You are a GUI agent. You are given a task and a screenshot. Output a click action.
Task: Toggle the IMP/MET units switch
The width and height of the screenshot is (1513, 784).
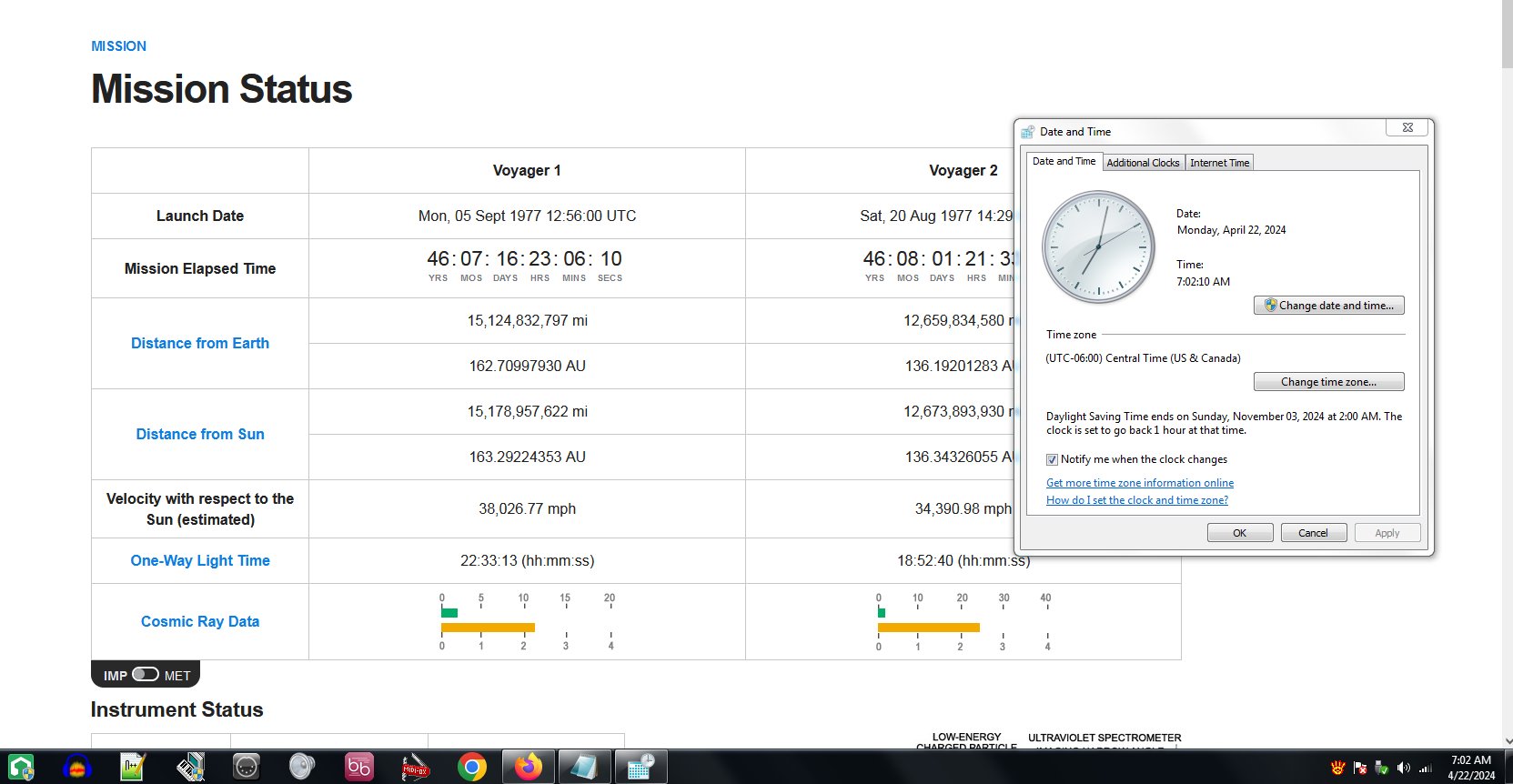pos(146,675)
